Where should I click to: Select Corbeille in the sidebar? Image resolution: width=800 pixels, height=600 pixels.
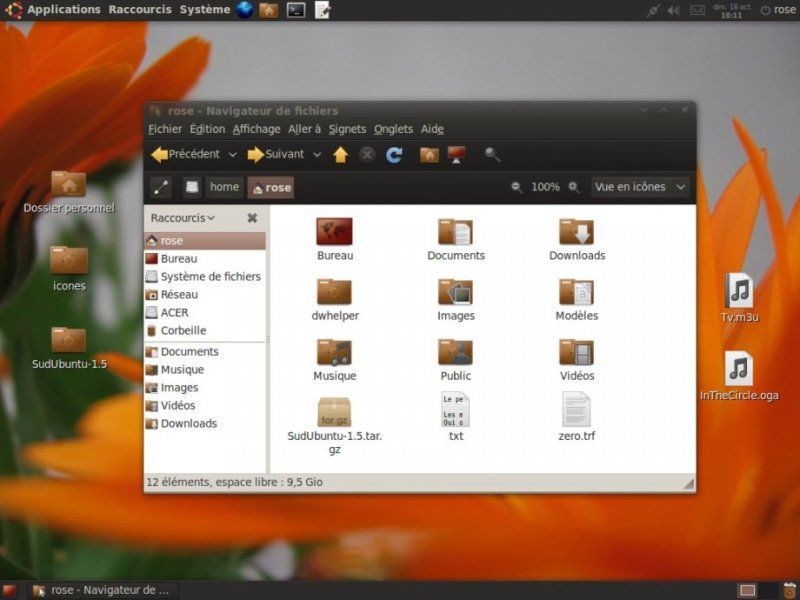tap(182, 330)
